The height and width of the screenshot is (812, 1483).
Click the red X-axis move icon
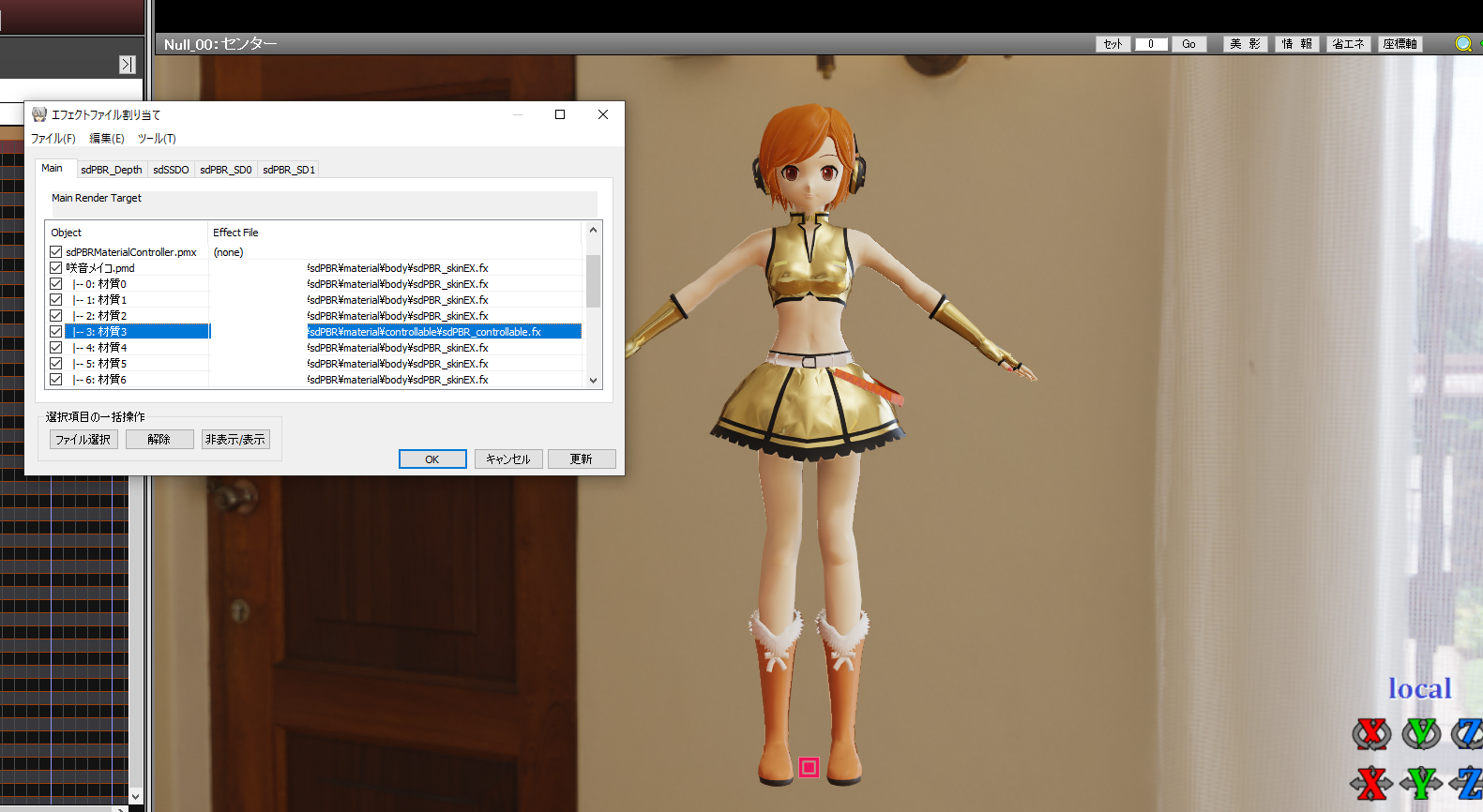coord(1371,782)
